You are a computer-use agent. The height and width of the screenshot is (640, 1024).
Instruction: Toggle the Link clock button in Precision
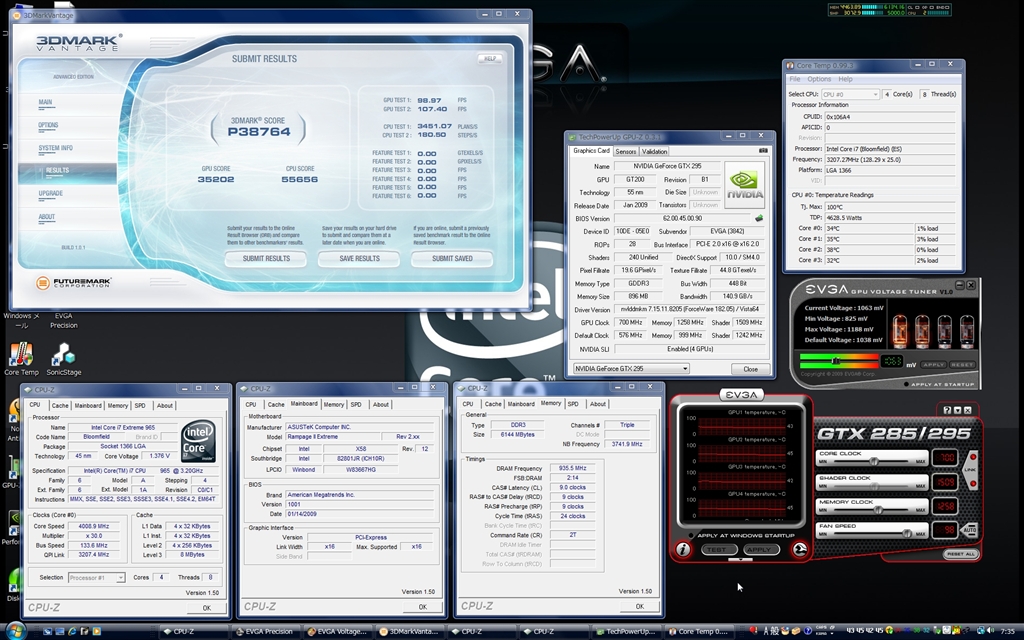(x=972, y=469)
